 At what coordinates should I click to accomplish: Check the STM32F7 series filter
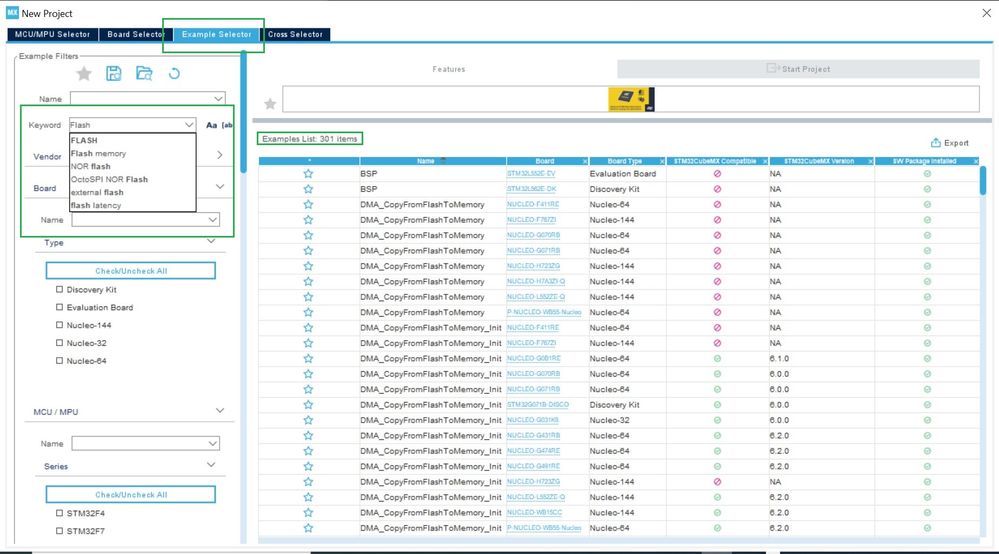point(59,530)
